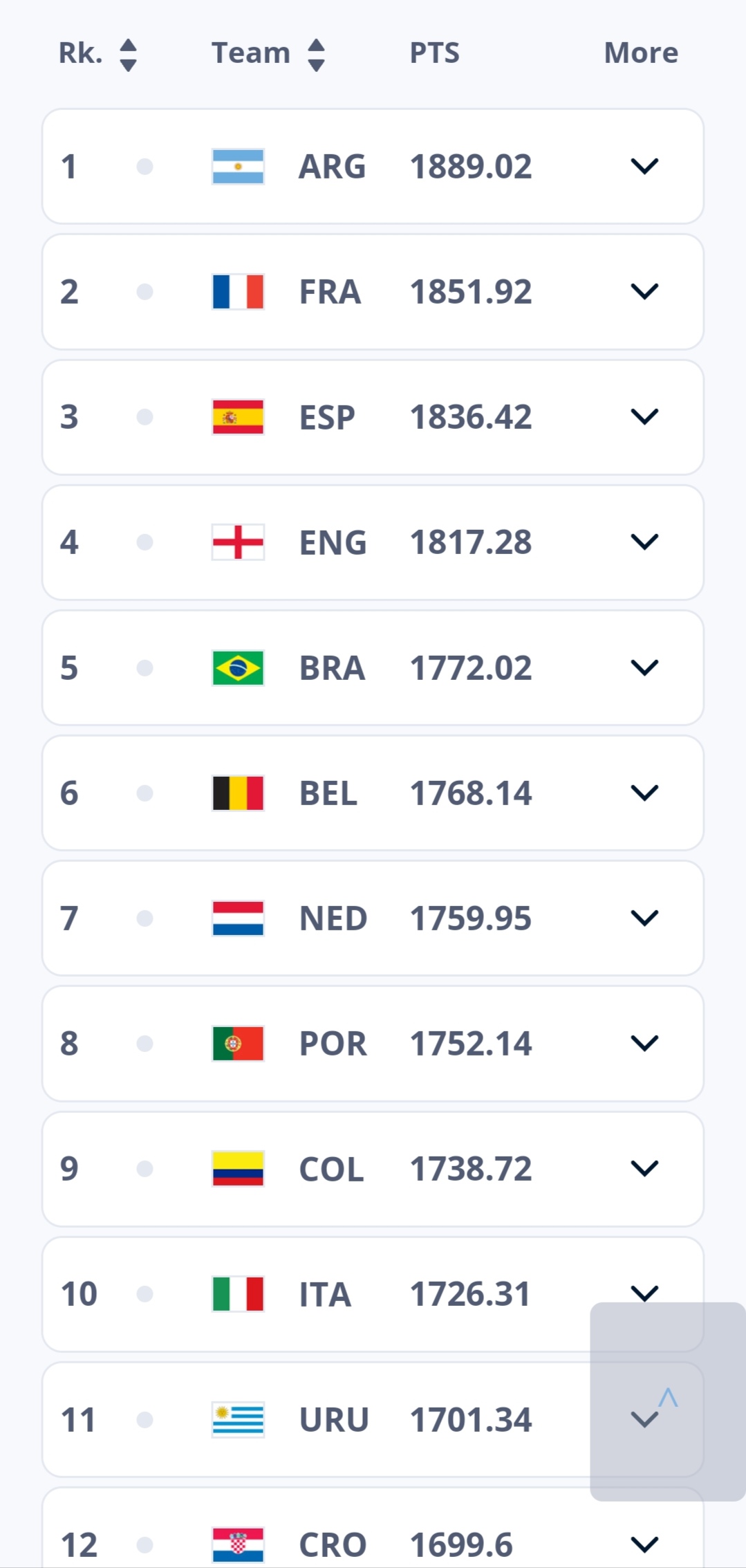
Task: Expand NED row more details
Action: point(644,919)
